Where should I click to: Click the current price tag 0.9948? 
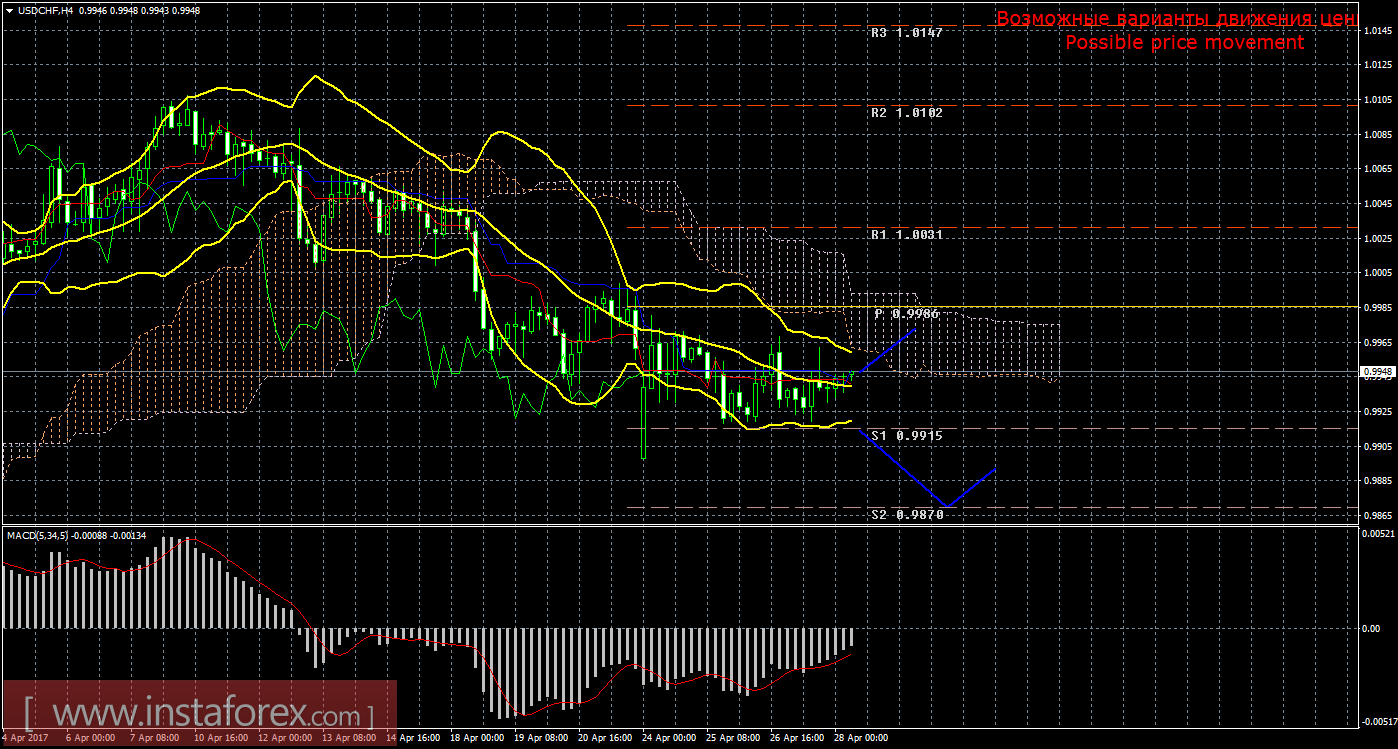point(1376,372)
